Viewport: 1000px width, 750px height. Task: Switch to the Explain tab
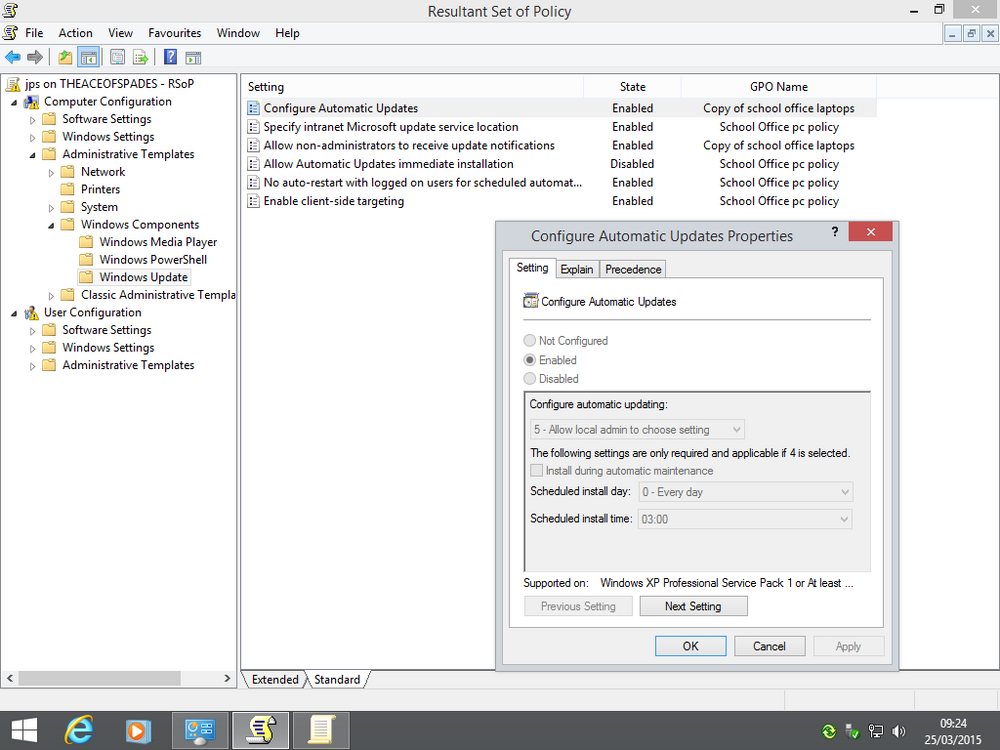(x=577, y=270)
